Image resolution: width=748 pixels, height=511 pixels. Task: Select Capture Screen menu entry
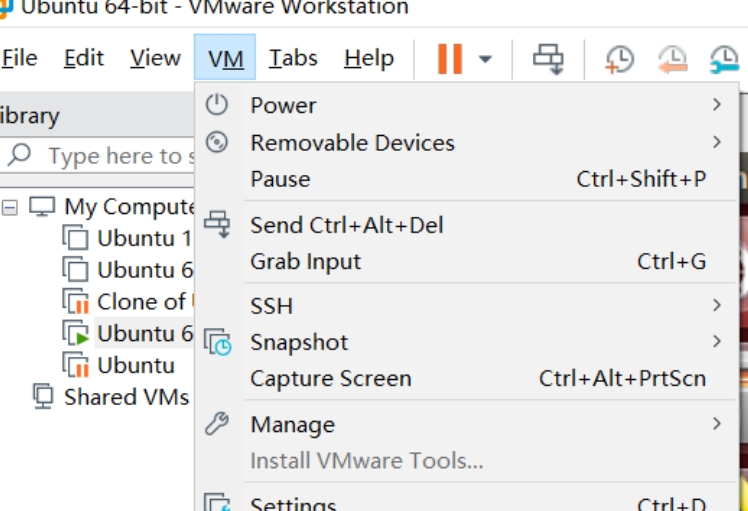click(467, 379)
